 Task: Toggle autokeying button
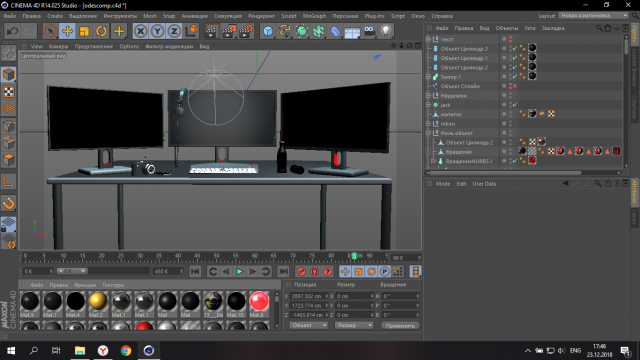click(314, 271)
